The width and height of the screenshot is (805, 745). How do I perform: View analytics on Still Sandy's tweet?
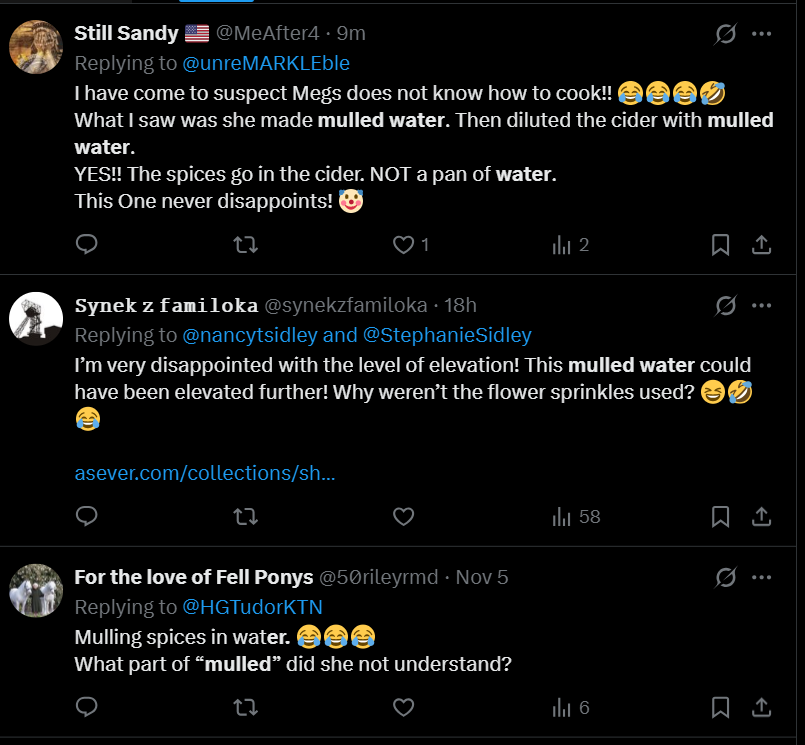(x=562, y=244)
